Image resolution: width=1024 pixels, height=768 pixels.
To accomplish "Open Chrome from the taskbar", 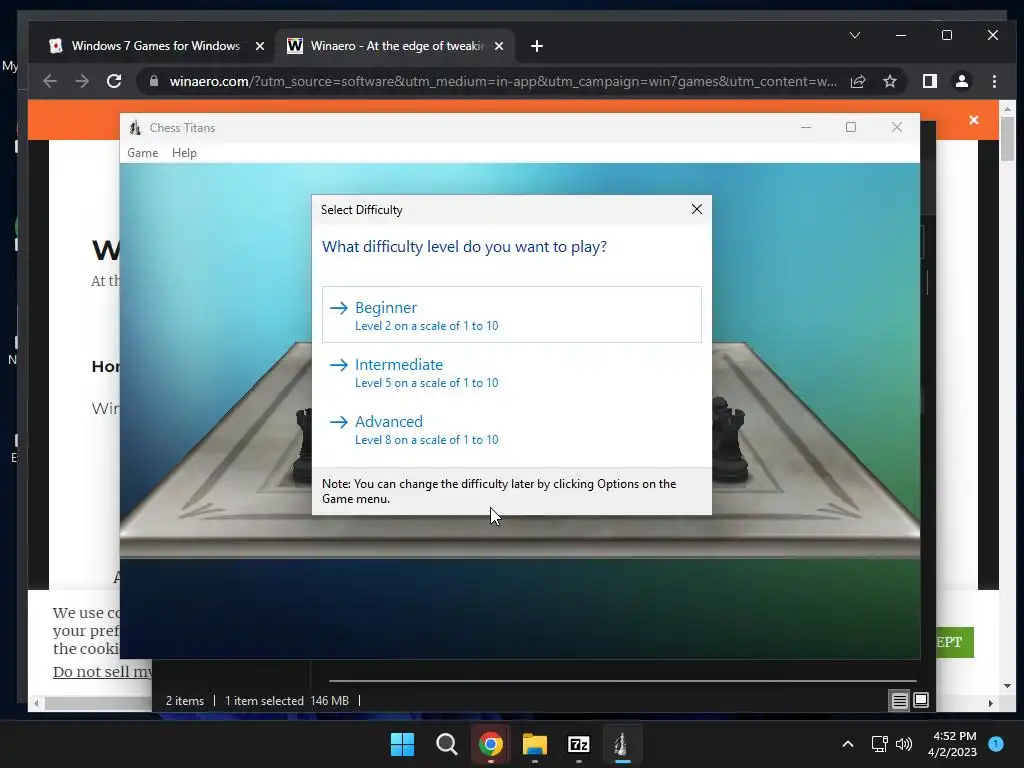I will (490, 744).
